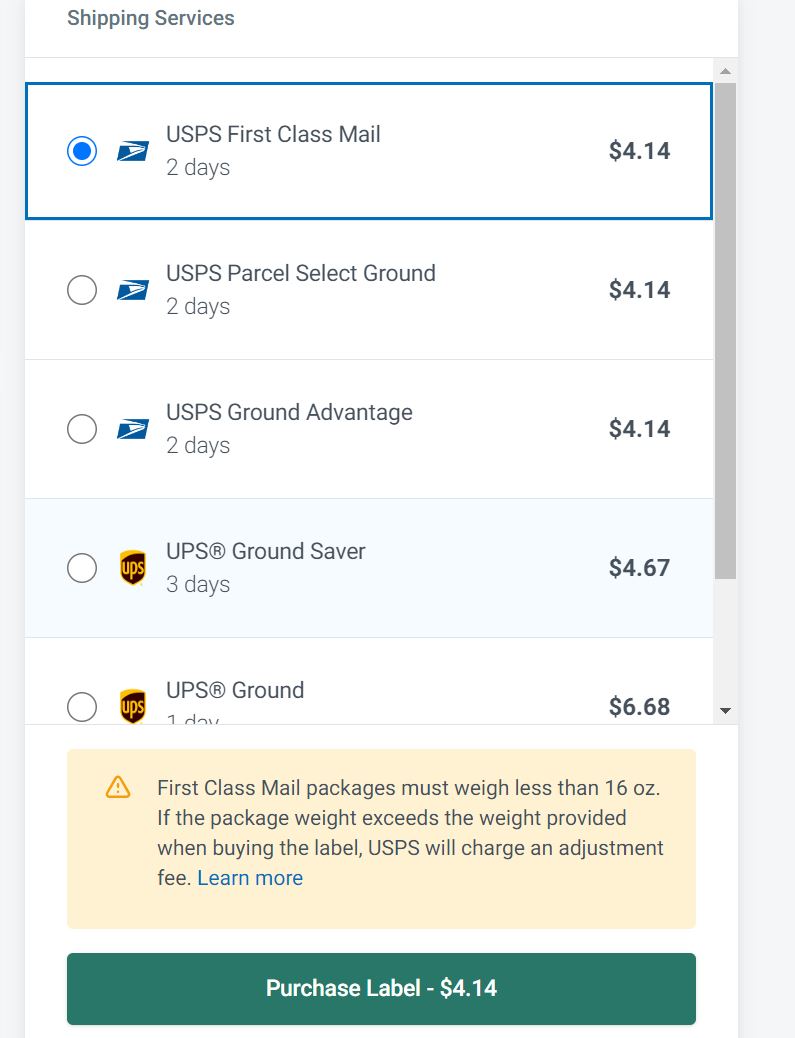Select USPS First Class Mail radio button
795x1038 pixels.
tap(82, 151)
